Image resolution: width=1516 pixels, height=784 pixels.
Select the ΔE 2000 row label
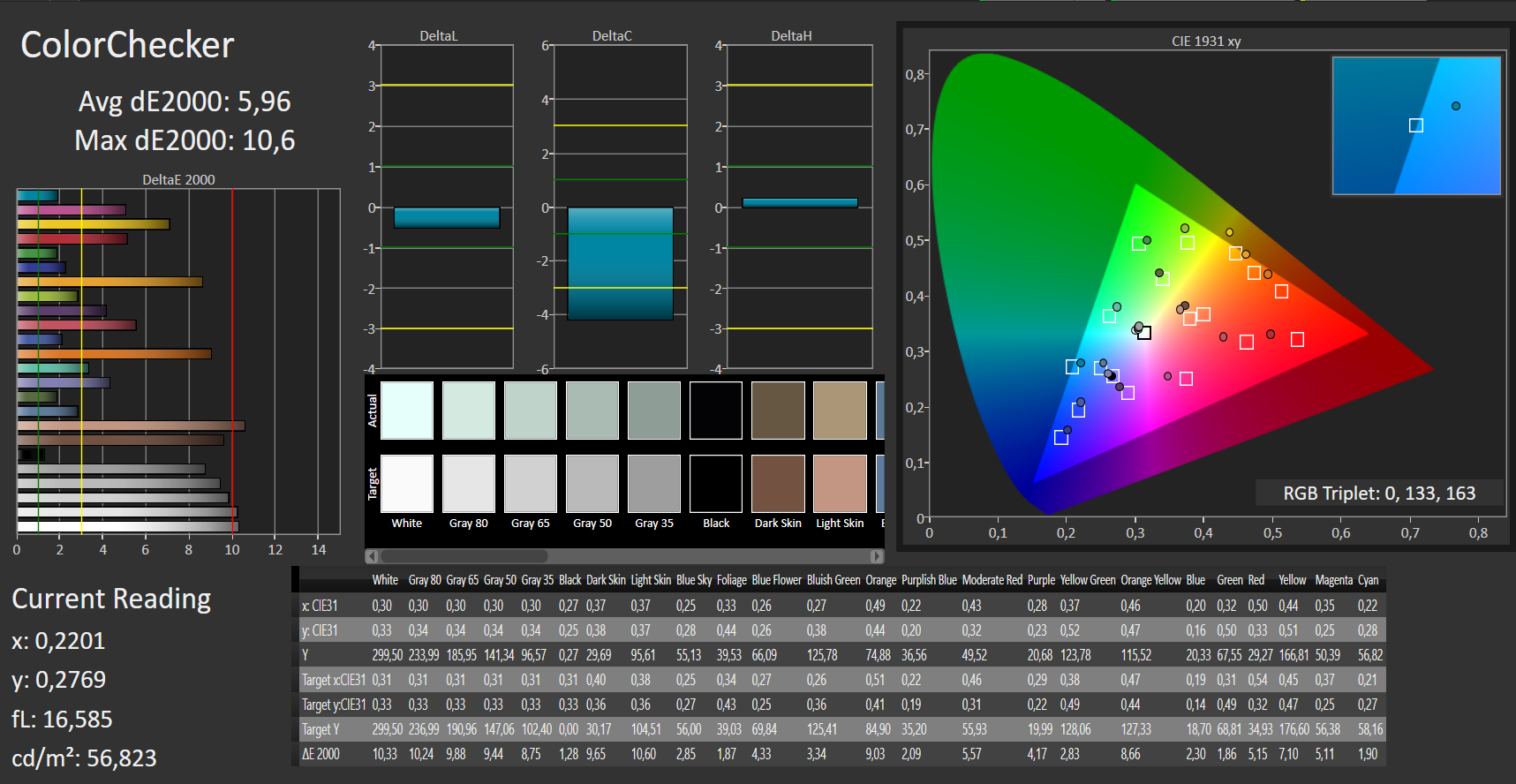321,754
